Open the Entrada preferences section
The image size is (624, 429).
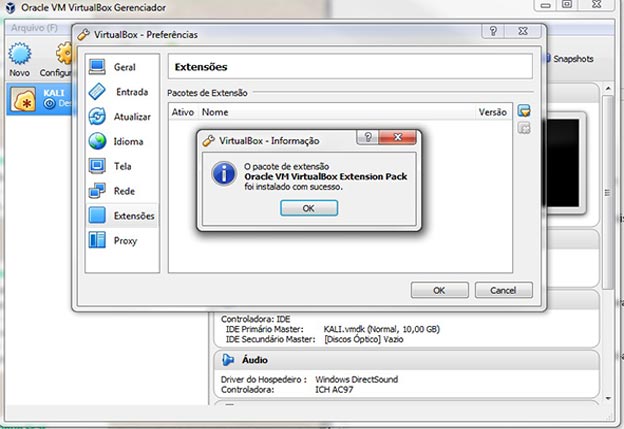[x=122, y=92]
